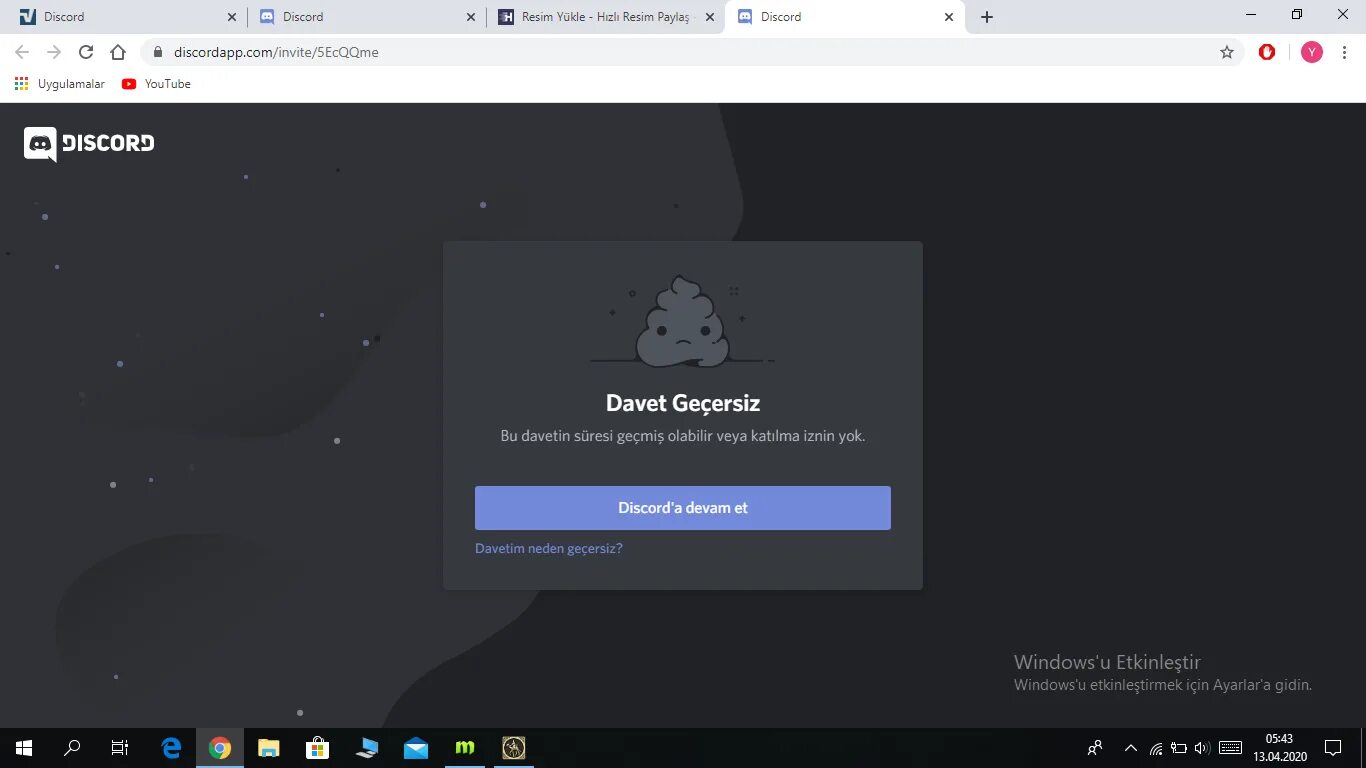
Task: Open a new browser tab
Action: coord(987,17)
